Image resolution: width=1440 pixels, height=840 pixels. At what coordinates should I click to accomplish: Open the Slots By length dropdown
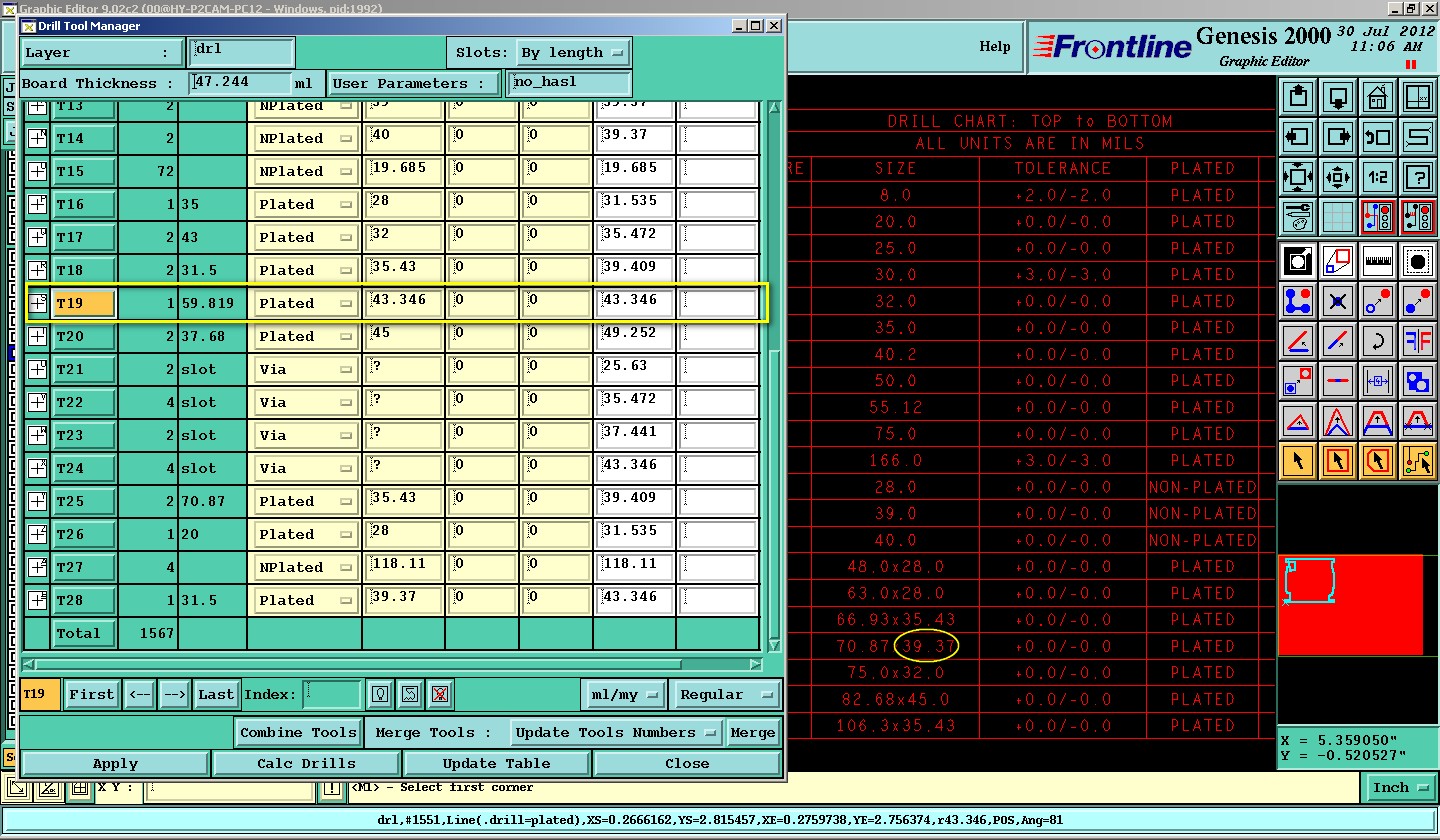point(573,53)
